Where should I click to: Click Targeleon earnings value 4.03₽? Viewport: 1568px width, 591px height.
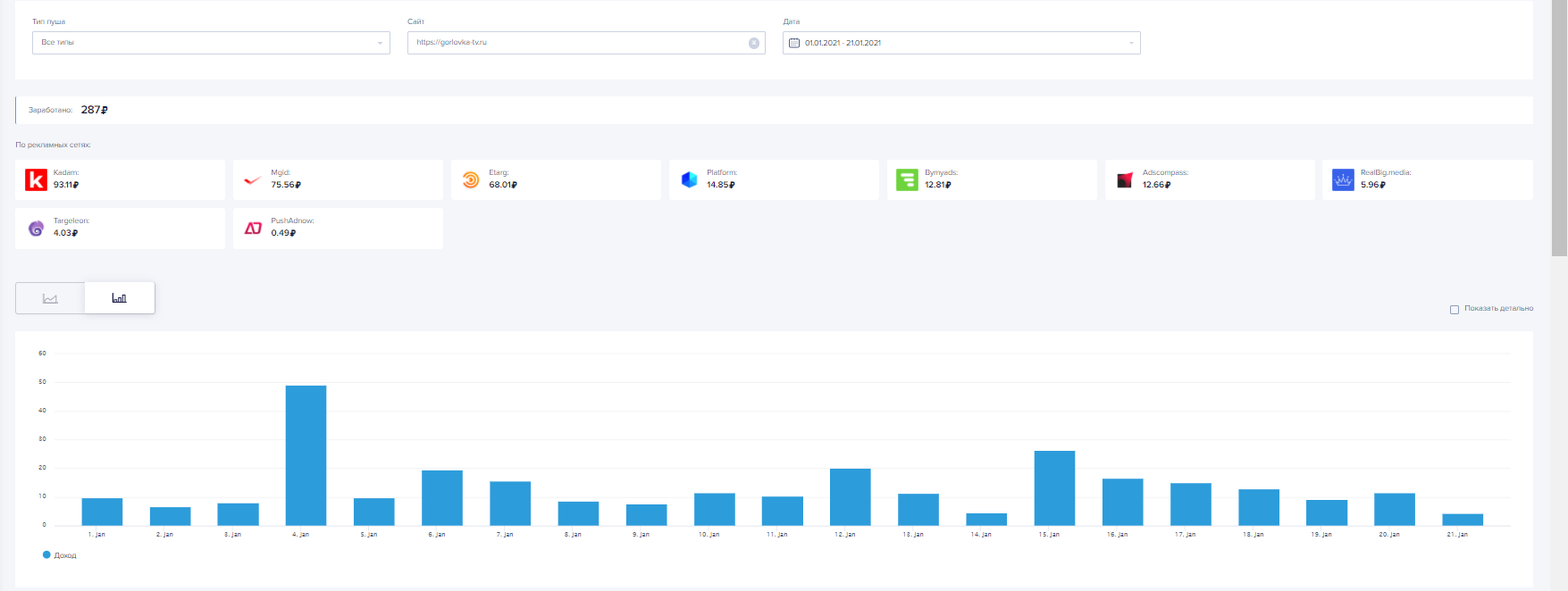[65, 233]
